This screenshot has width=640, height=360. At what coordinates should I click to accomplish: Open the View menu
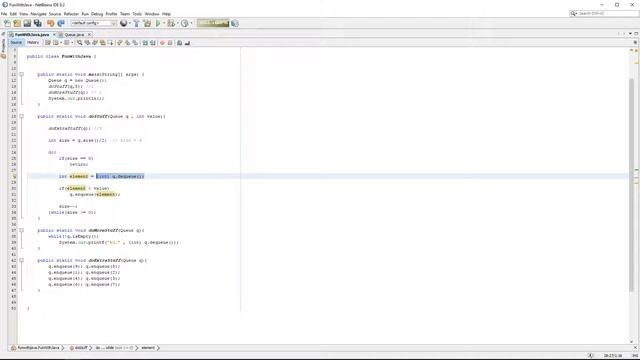(x=24, y=14)
